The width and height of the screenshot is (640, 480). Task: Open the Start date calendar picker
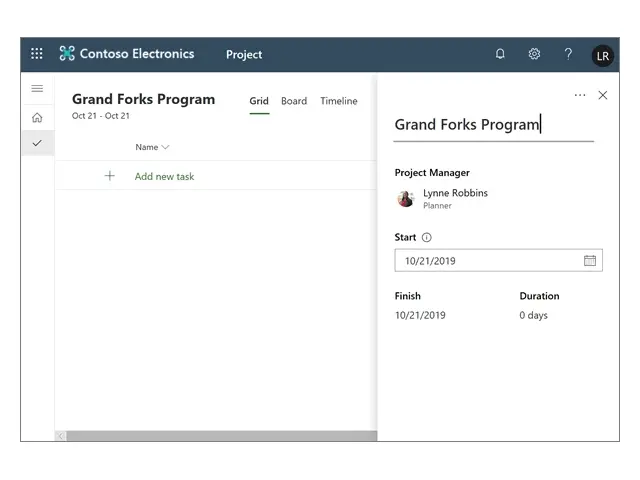click(x=590, y=261)
